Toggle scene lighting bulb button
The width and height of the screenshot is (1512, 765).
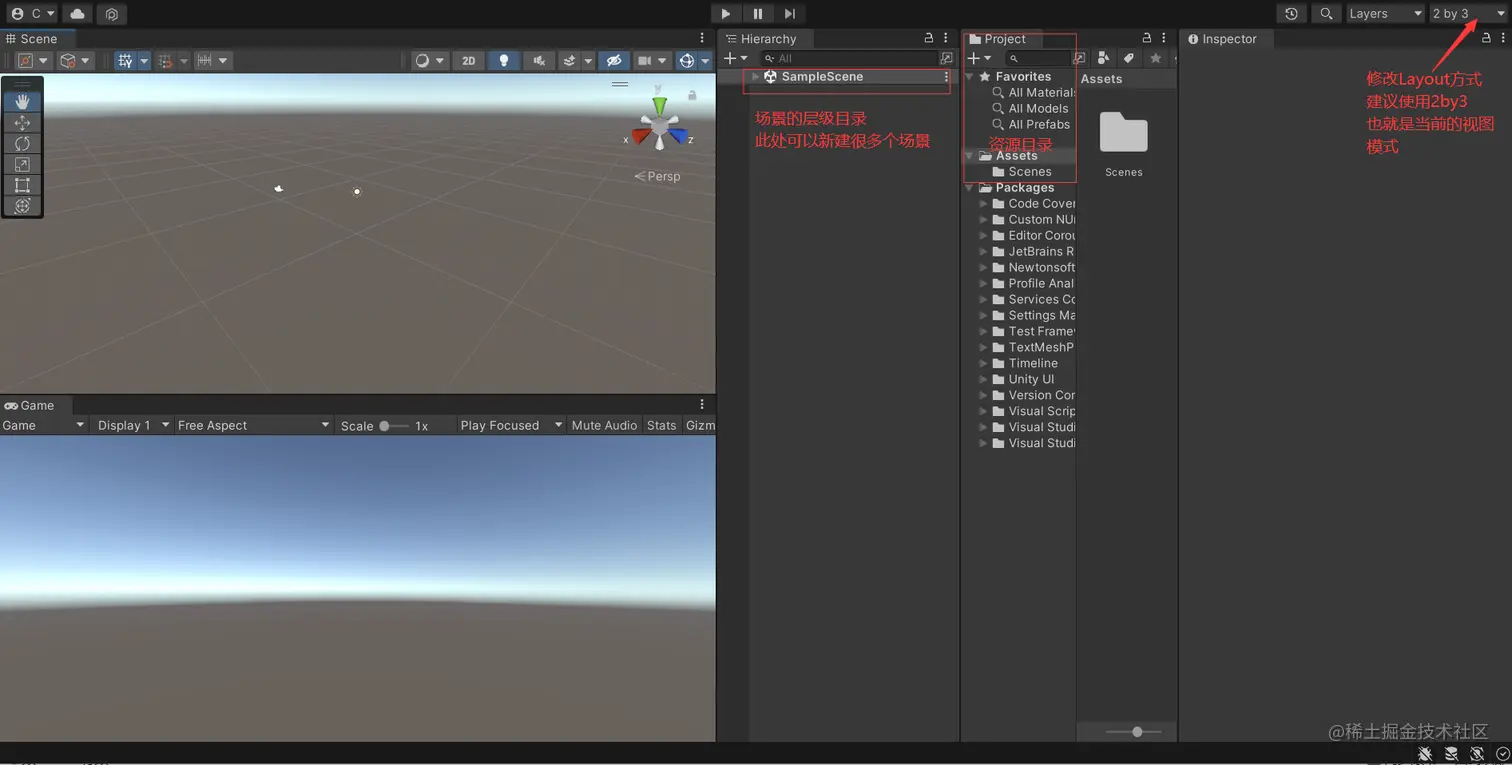(x=503, y=61)
